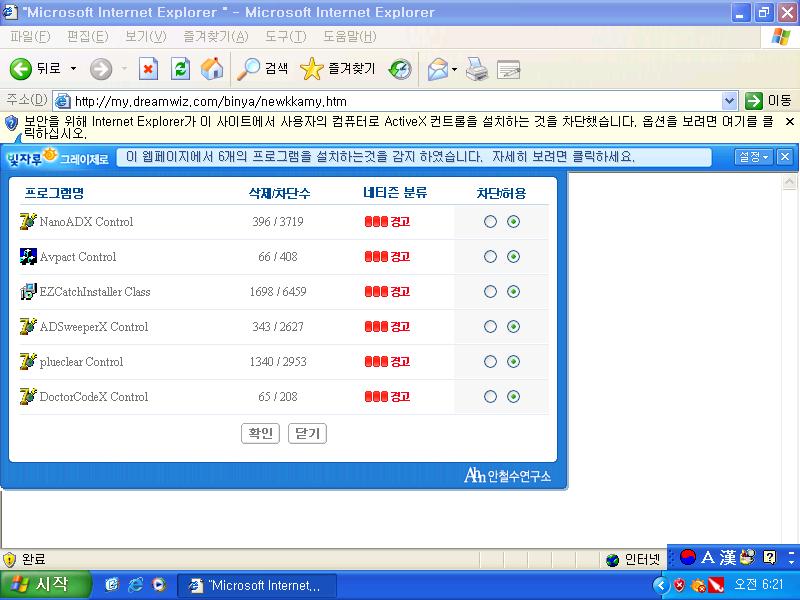Click the plueclear Control program icon
Image resolution: width=800 pixels, height=600 pixels.
point(28,361)
